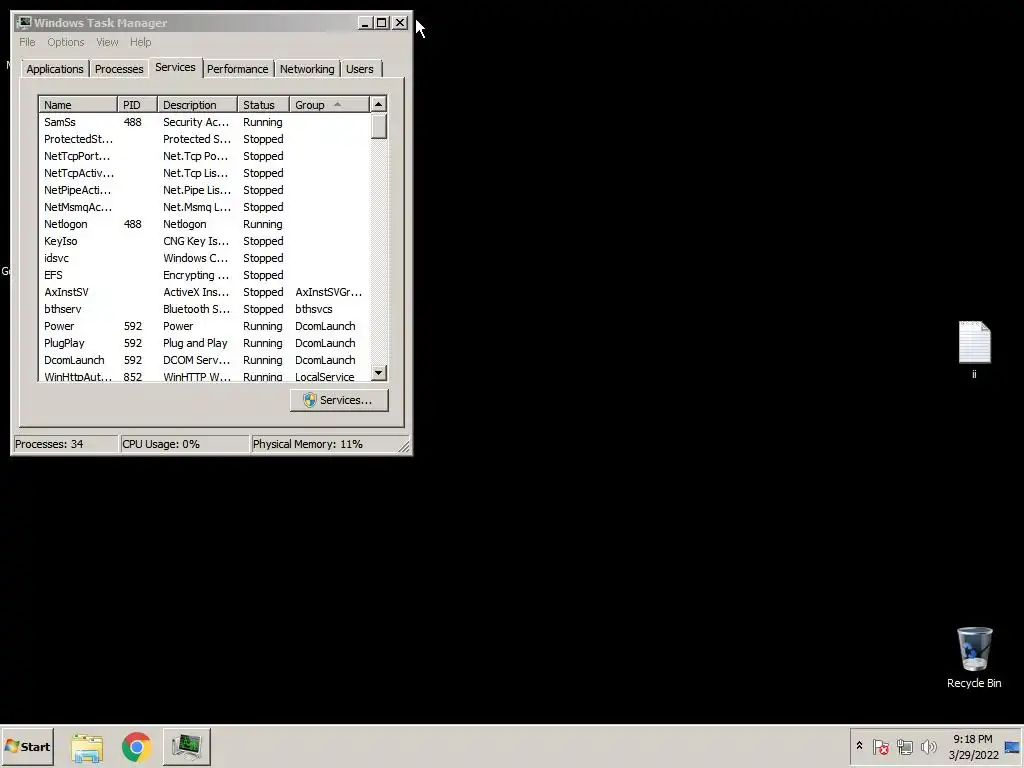Screen dimensions: 1024x768
Task: Select the NetPipeActi... service row
Action: 204,190
